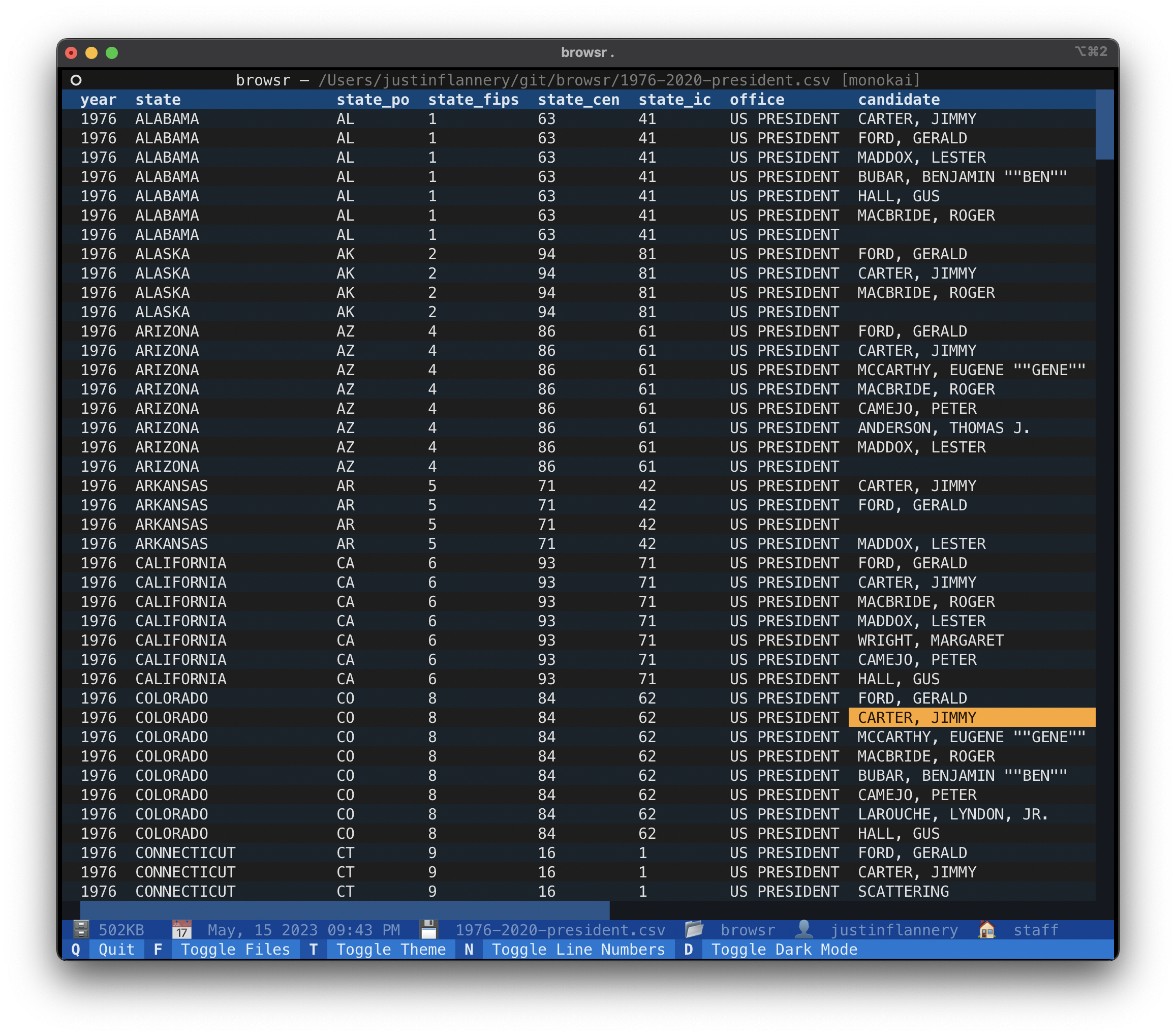Viewport: 1176px width, 1036px height.
Task: Click the office column header
Action: [x=757, y=100]
